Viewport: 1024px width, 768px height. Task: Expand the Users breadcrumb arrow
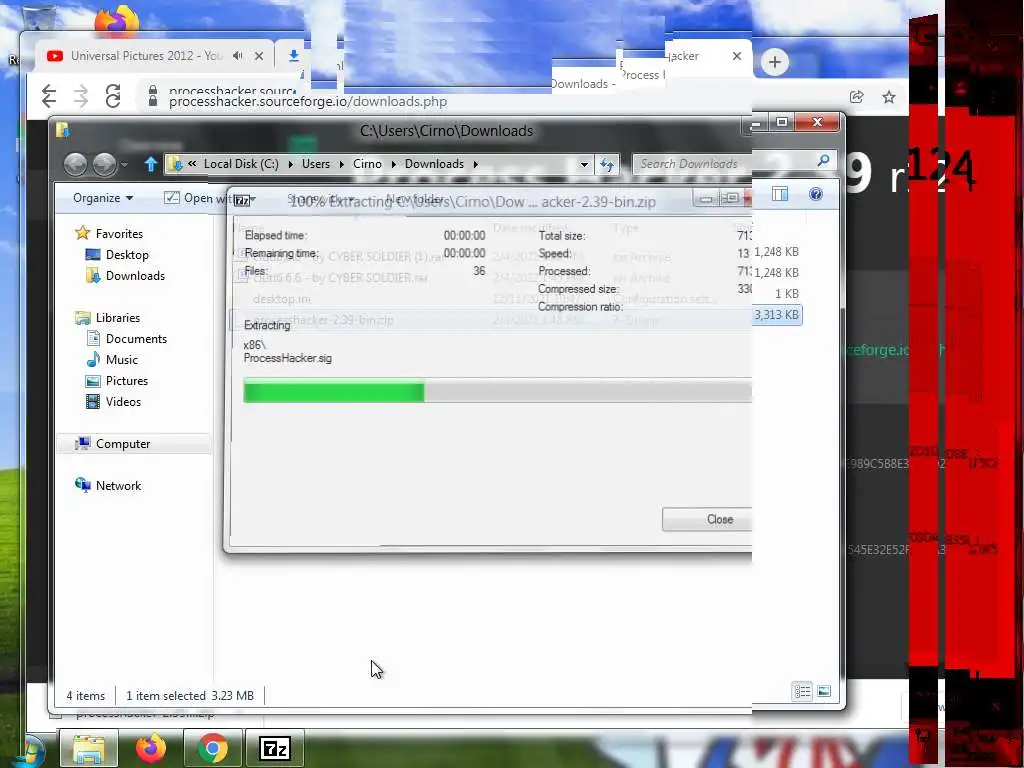(x=341, y=164)
